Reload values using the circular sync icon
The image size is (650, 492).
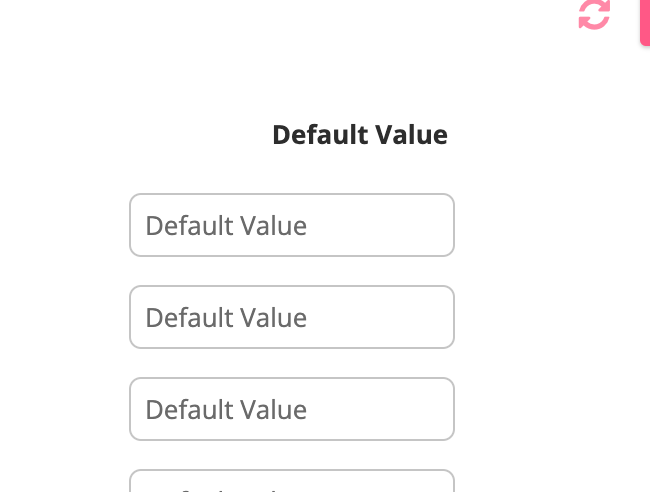tap(594, 15)
